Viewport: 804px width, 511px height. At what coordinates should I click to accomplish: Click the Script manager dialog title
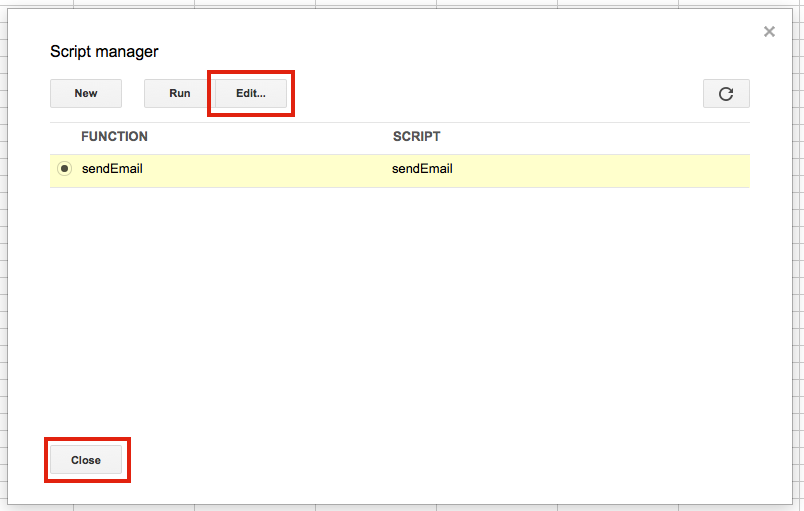[x=104, y=51]
